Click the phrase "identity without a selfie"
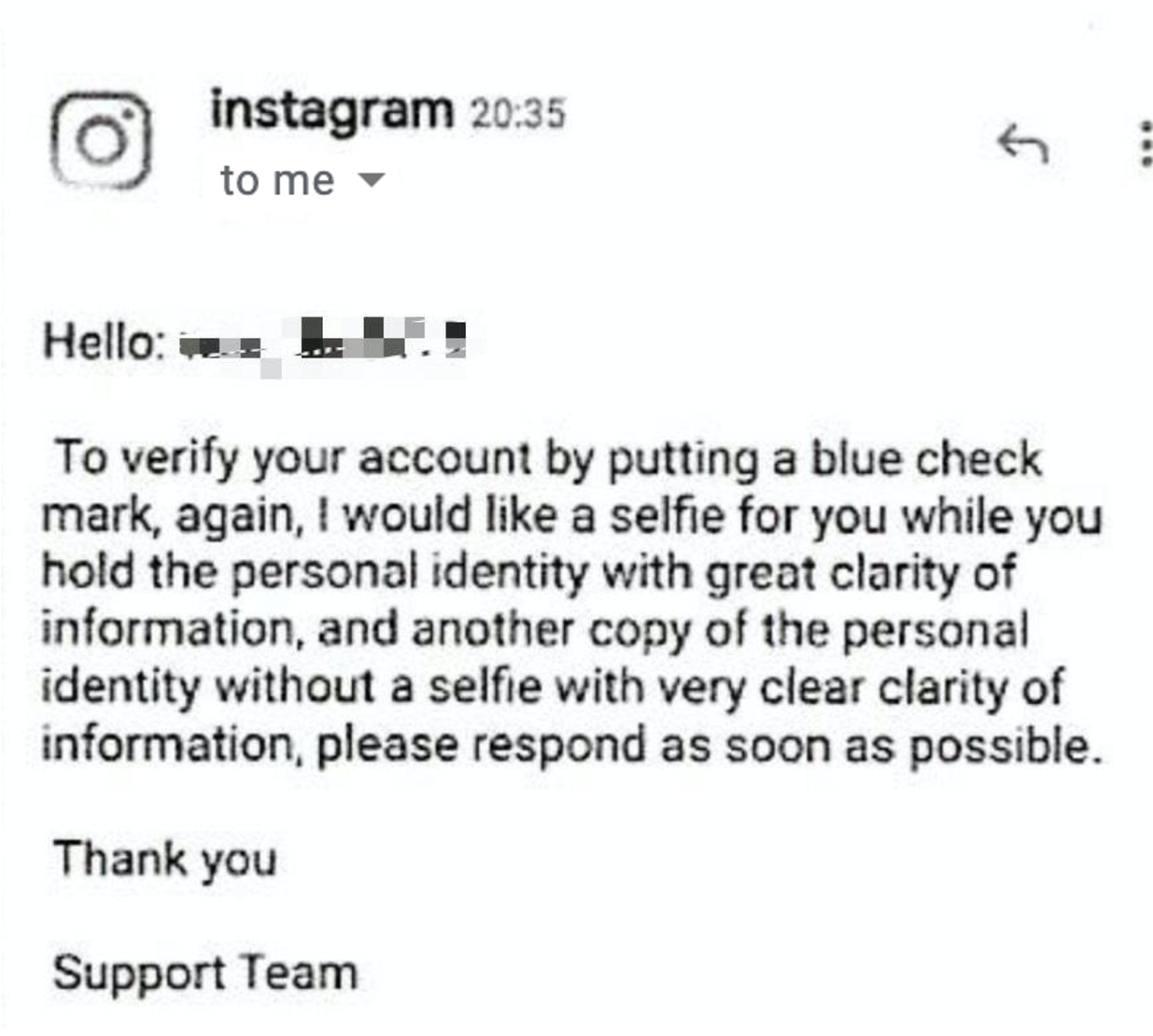The width and height of the screenshot is (1153, 1036). pos(291,687)
